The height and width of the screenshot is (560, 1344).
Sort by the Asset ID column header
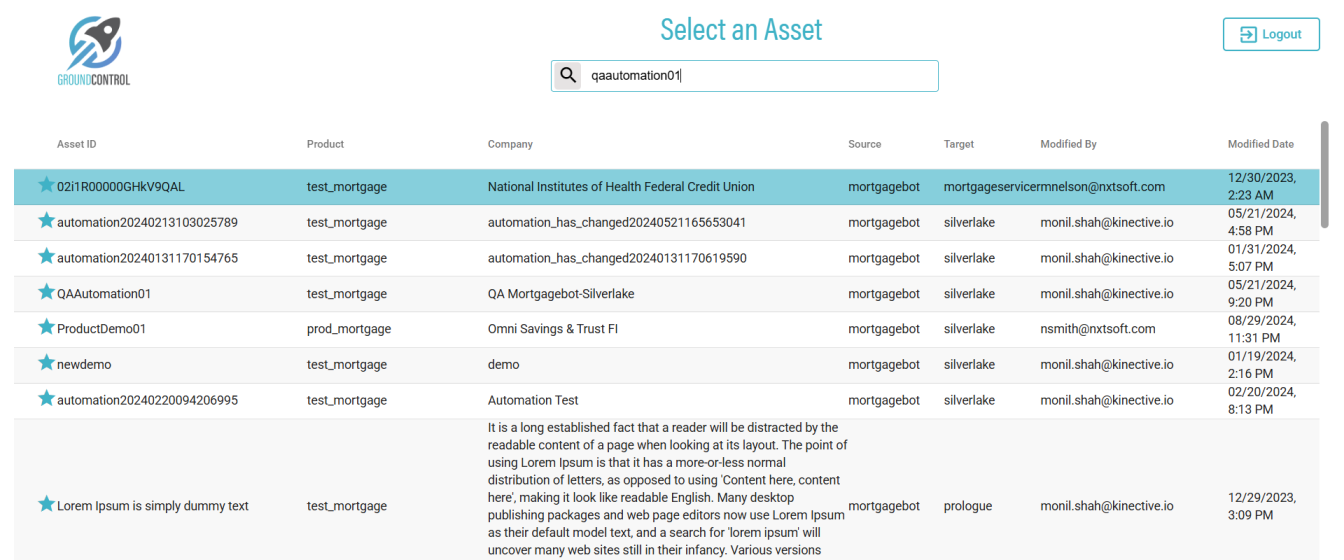(x=77, y=144)
